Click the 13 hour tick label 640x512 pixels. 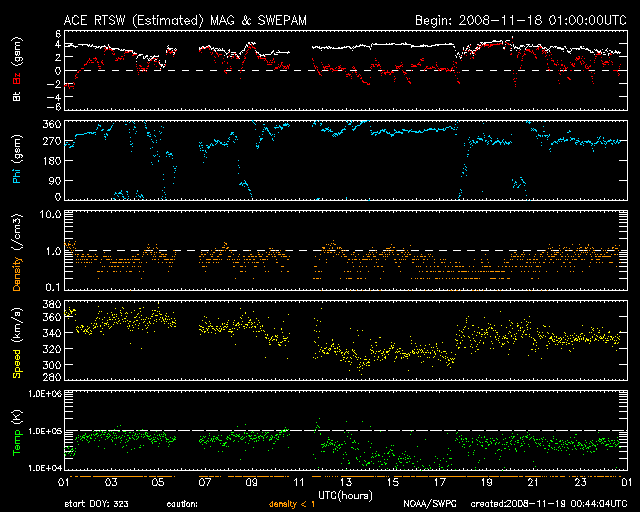click(x=344, y=482)
